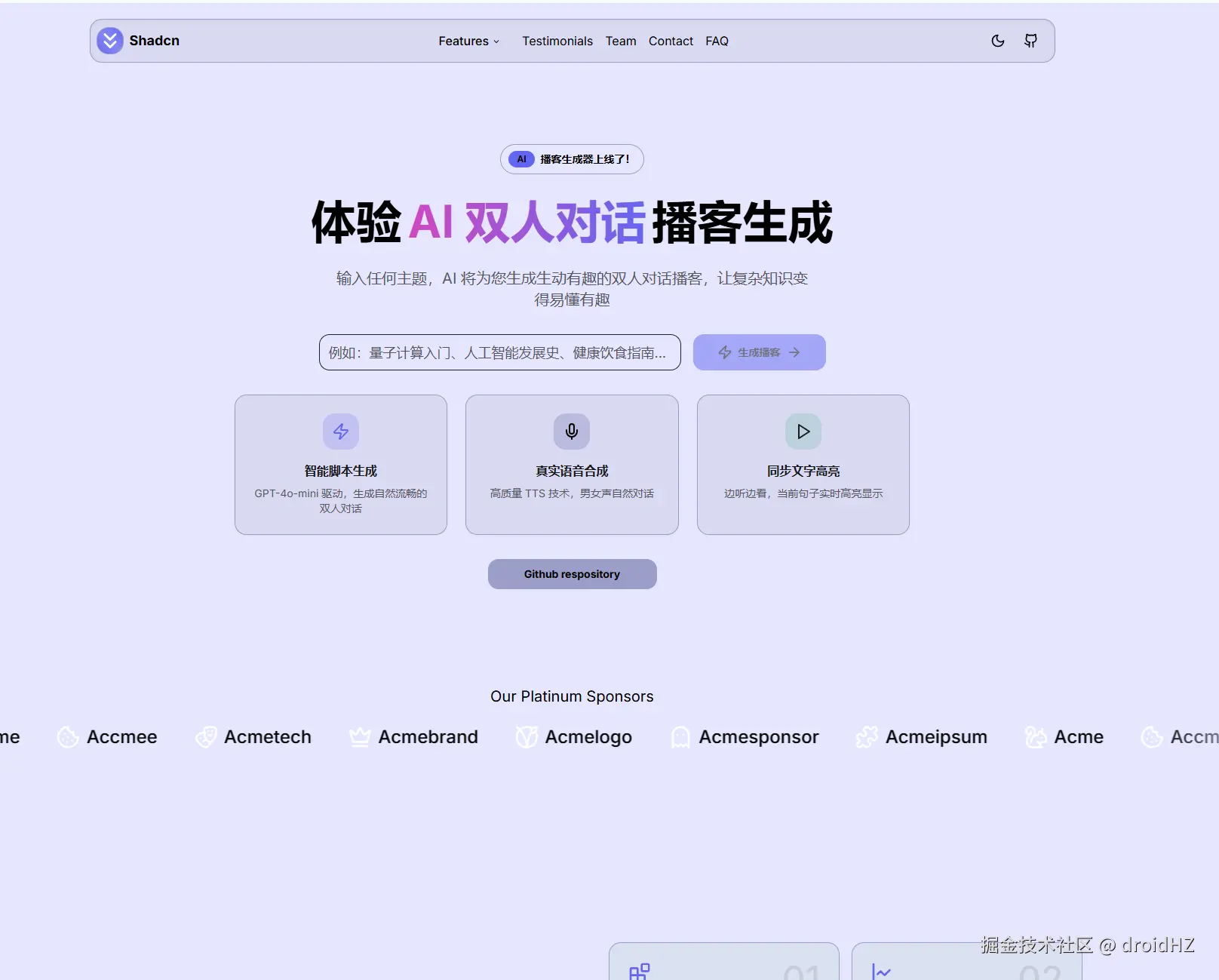
Task: Click the Accmee sponsor cookie icon
Action: point(68,737)
